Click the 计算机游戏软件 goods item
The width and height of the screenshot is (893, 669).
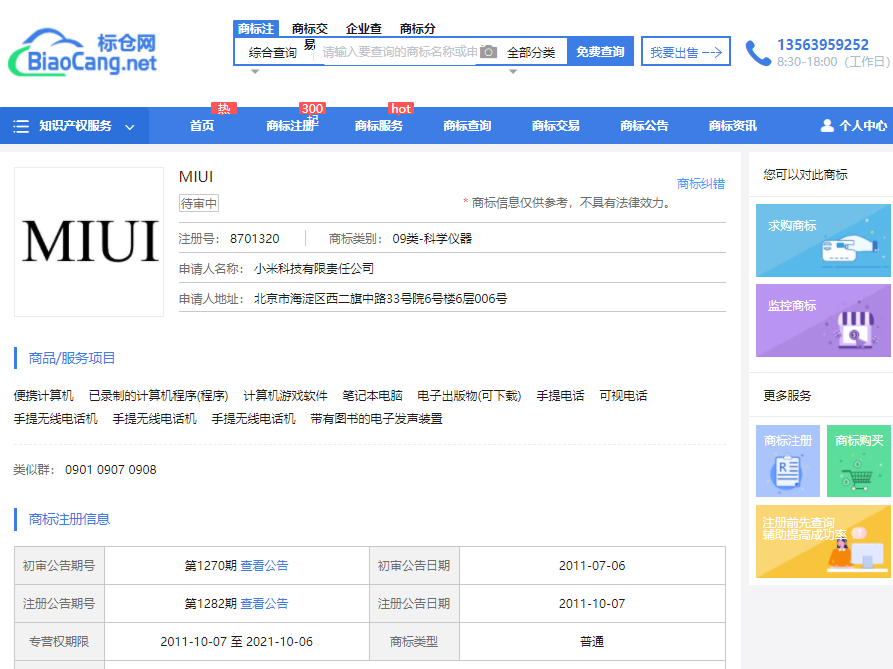285,396
